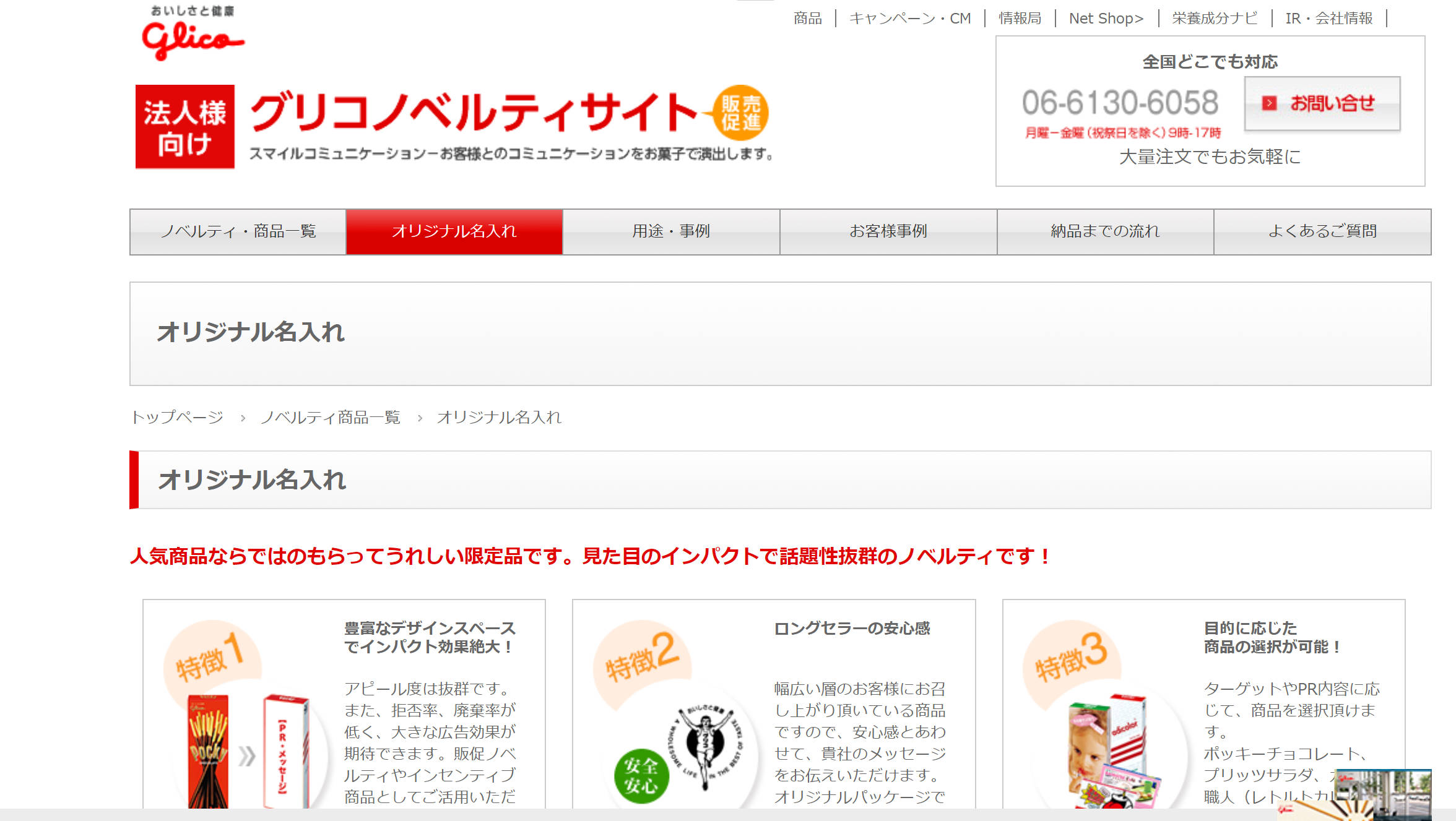Open the キャンペーン・CM top menu link

910,19
